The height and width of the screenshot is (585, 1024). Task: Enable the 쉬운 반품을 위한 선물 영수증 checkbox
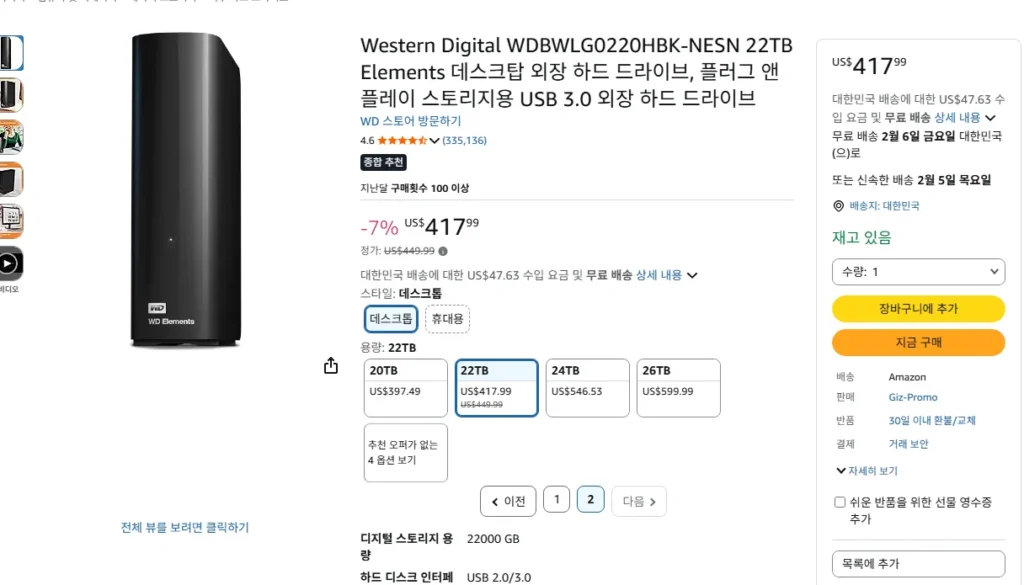tap(841, 503)
